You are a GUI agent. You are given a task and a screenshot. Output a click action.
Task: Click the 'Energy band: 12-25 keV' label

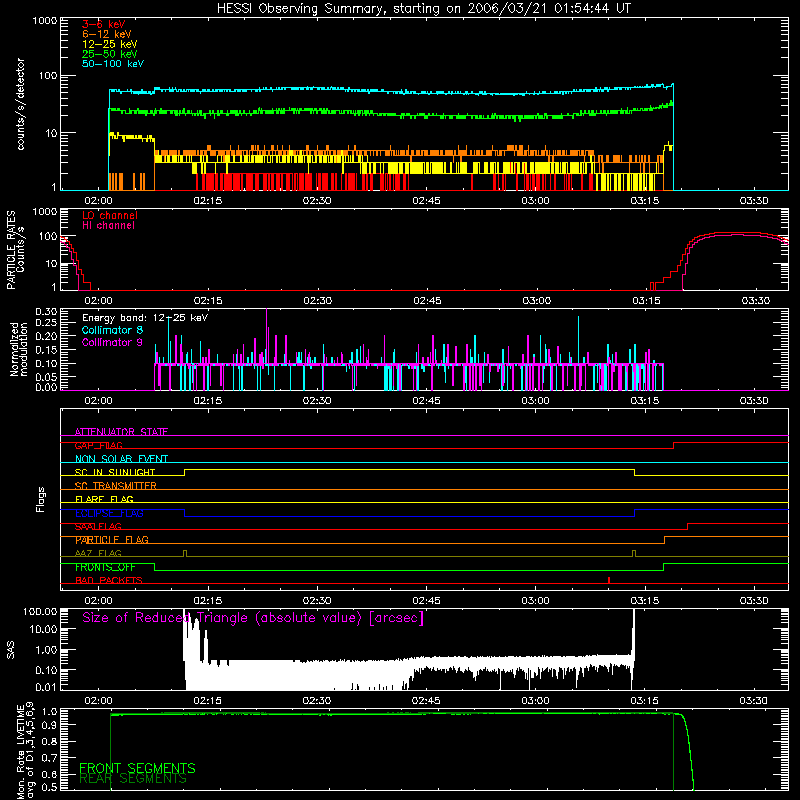[x=145, y=318]
